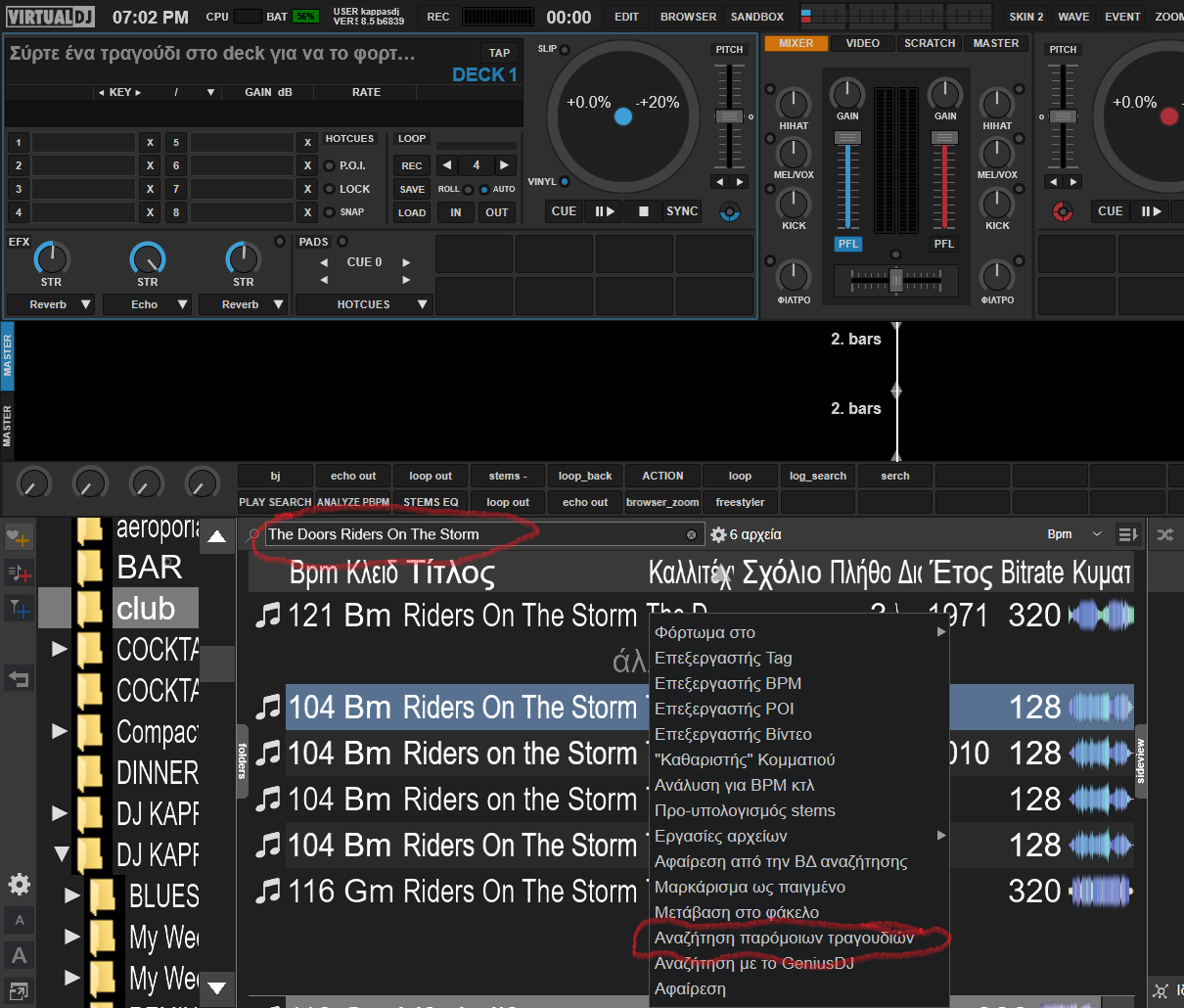Enable the hotcue LOCK option
This screenshot has width=1184, height=1008.
coord(330,189)
